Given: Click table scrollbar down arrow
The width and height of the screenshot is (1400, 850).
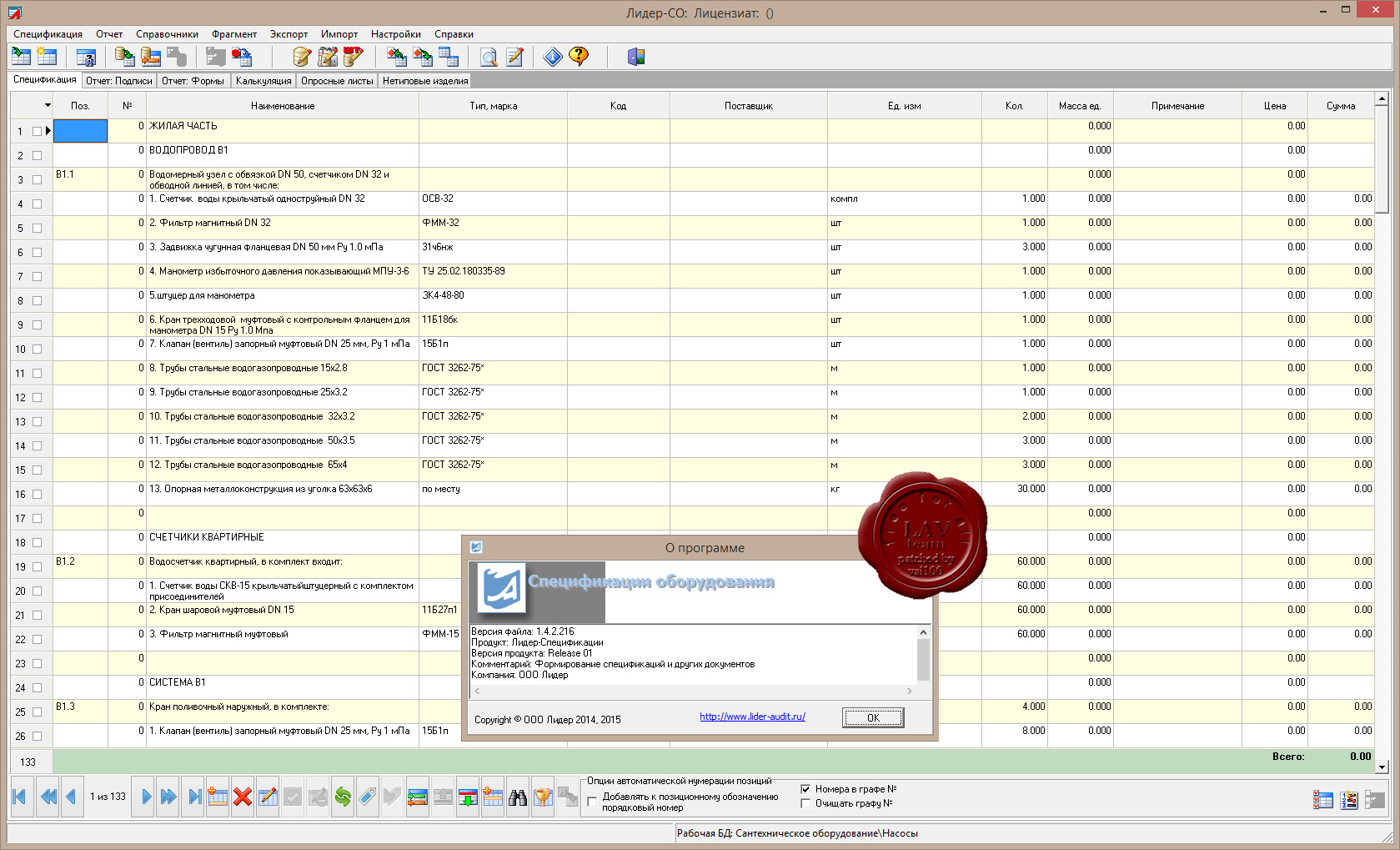Looking at the screenshot, I should [1382, 767].
